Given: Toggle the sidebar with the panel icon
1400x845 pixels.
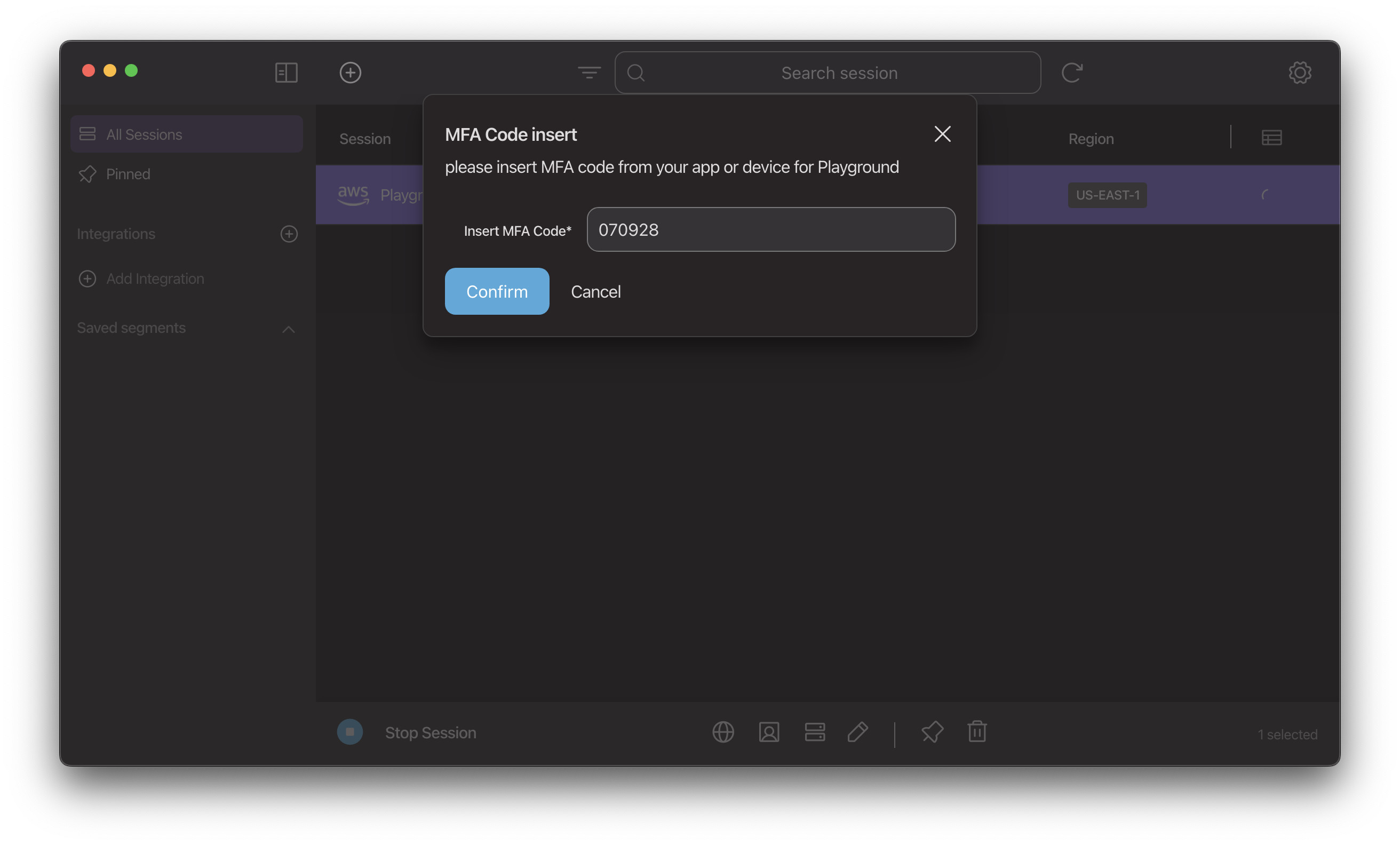Looking at the screenshot, I should click(x=286, y=72).
